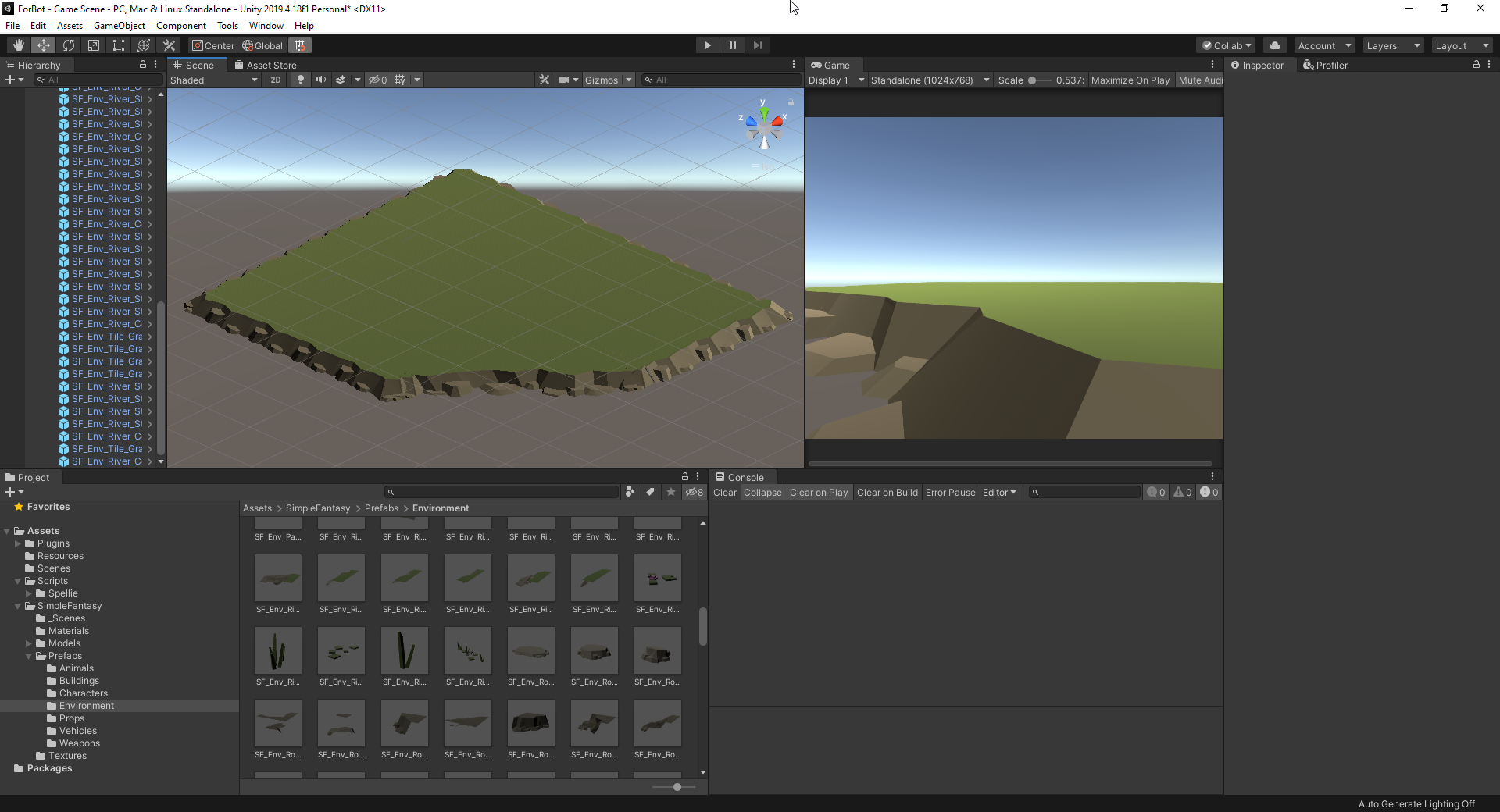The width and height of the screenshot is (1500, 812).
Task: Open the GameObject menu
Action: pyautogui.click(x=119, y=26)
